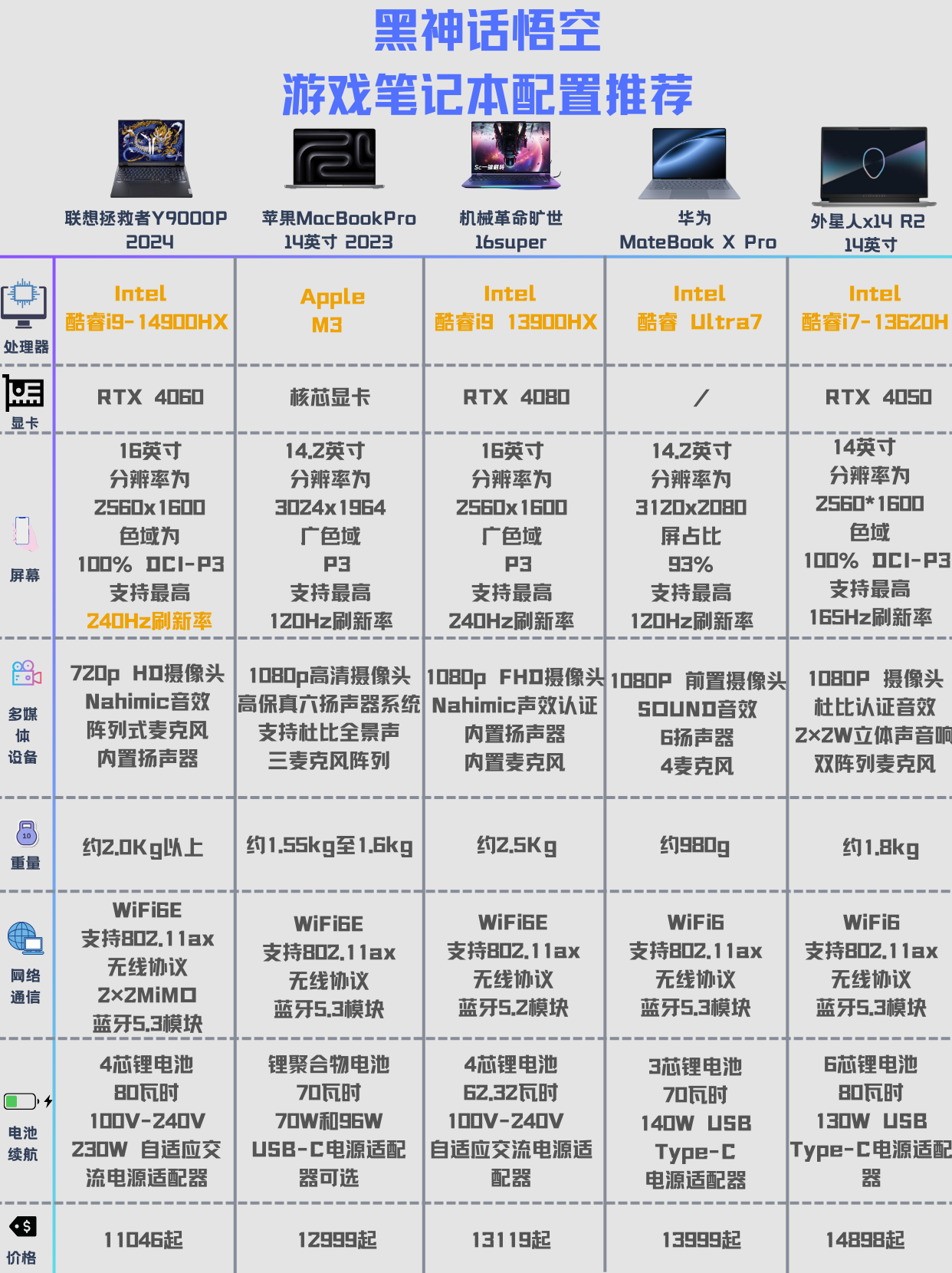Select the Huawei MateBook X Pro image
Image resolution: width=952 pixels, height=1273 pixels.
click(x=689, y=163)
